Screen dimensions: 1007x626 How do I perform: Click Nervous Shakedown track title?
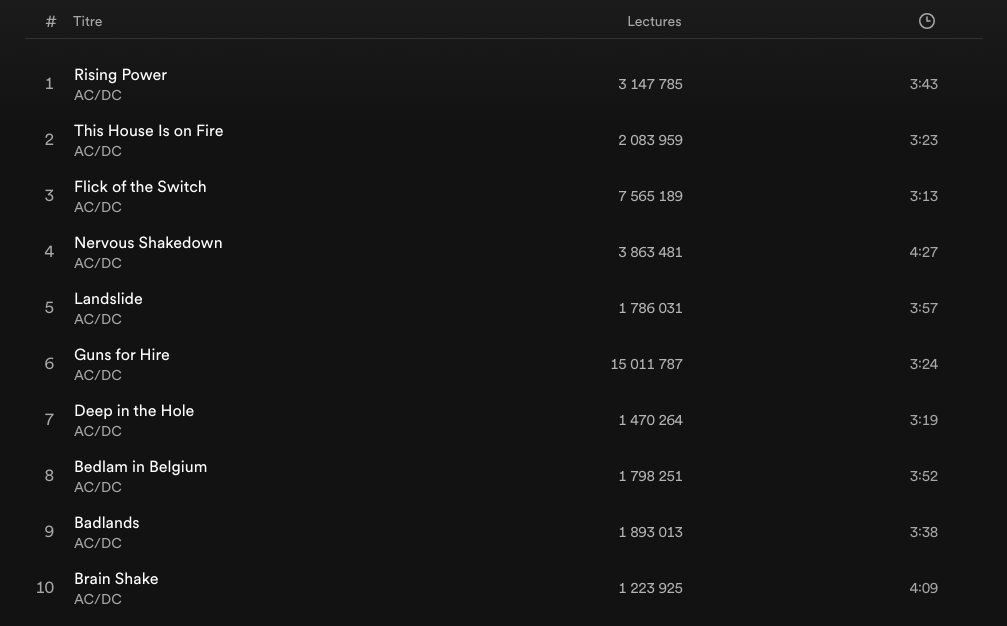[x=148, y=243]
